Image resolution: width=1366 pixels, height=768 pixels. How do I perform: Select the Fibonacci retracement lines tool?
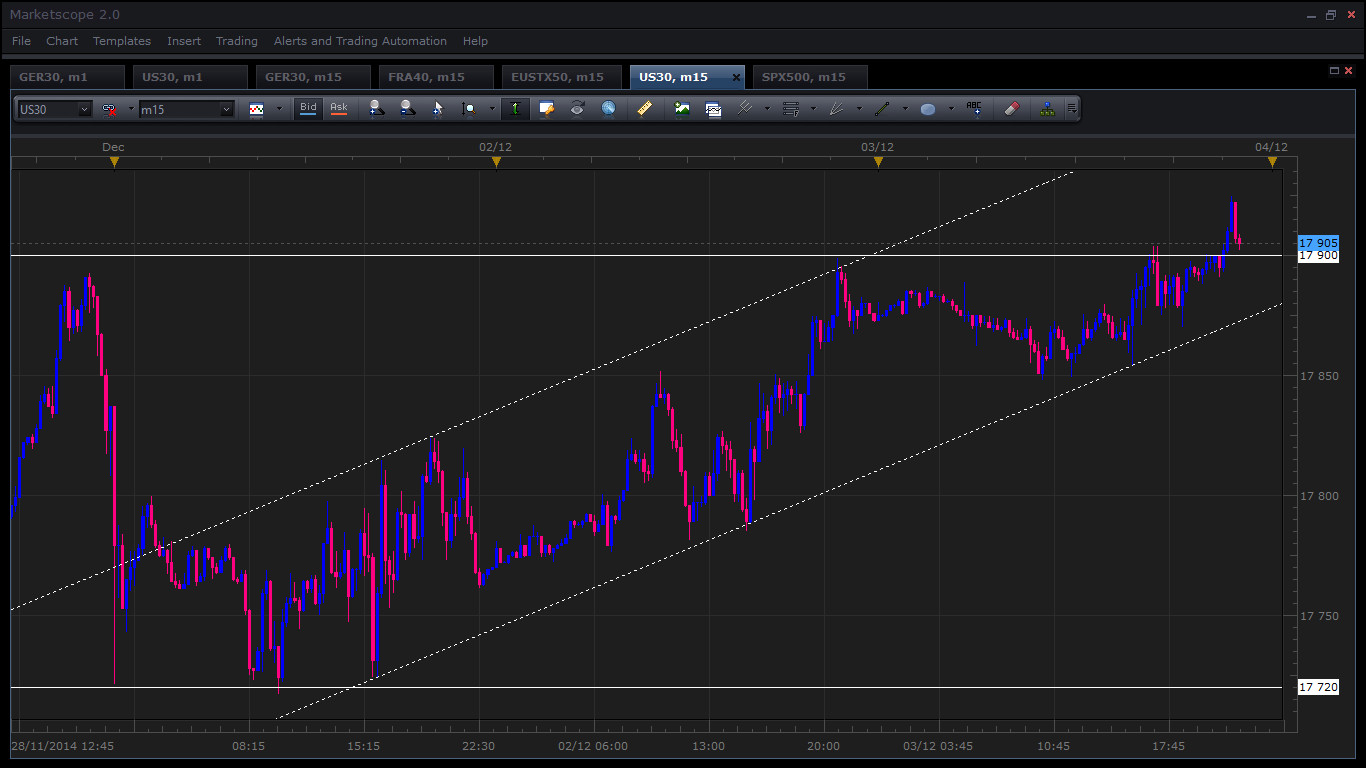tap(791, 109)
